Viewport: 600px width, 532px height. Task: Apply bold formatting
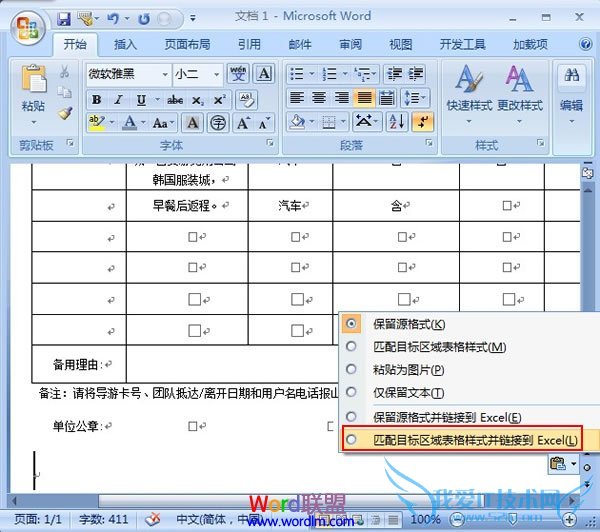pos(96,100)
